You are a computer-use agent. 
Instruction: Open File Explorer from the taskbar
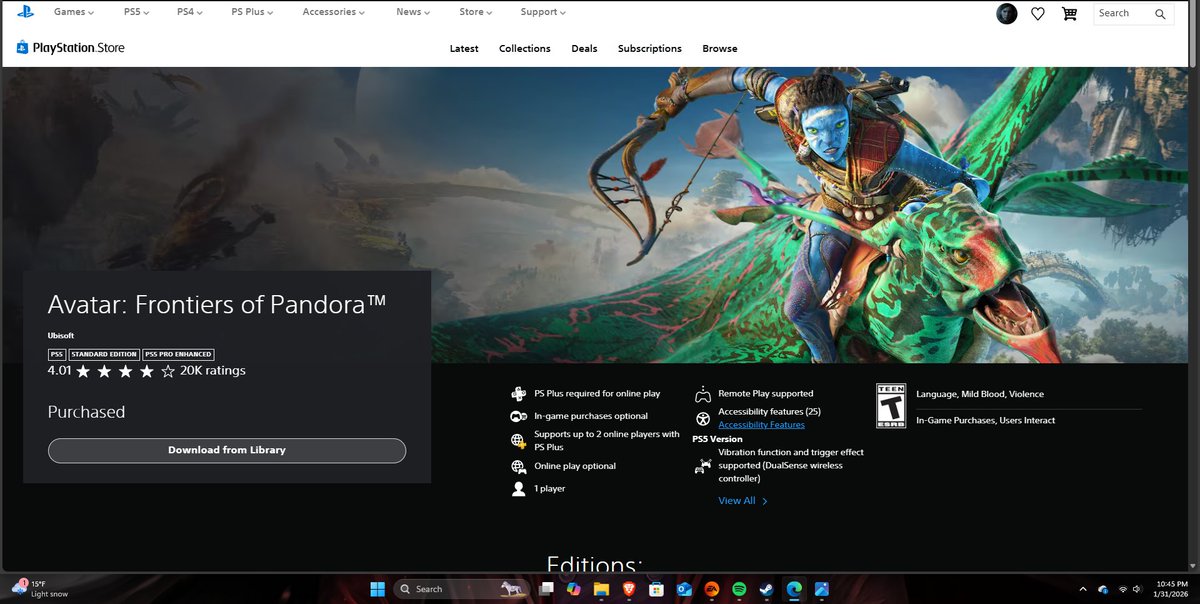coord(601,588)
